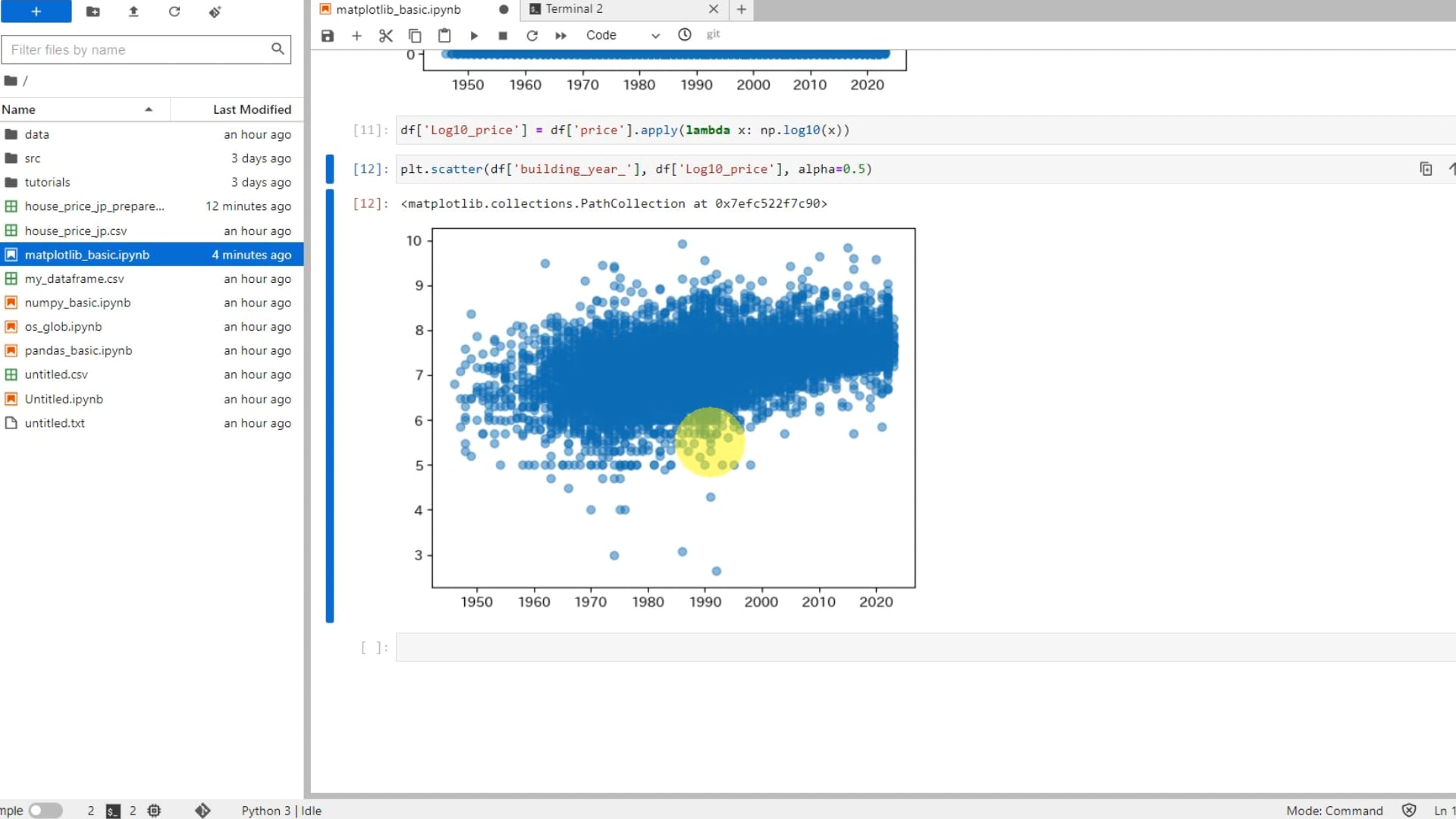Click the root folder breadcrumb icon
Image resolution: width=1456 pixels, height=819 pixels.
[11, 80]
